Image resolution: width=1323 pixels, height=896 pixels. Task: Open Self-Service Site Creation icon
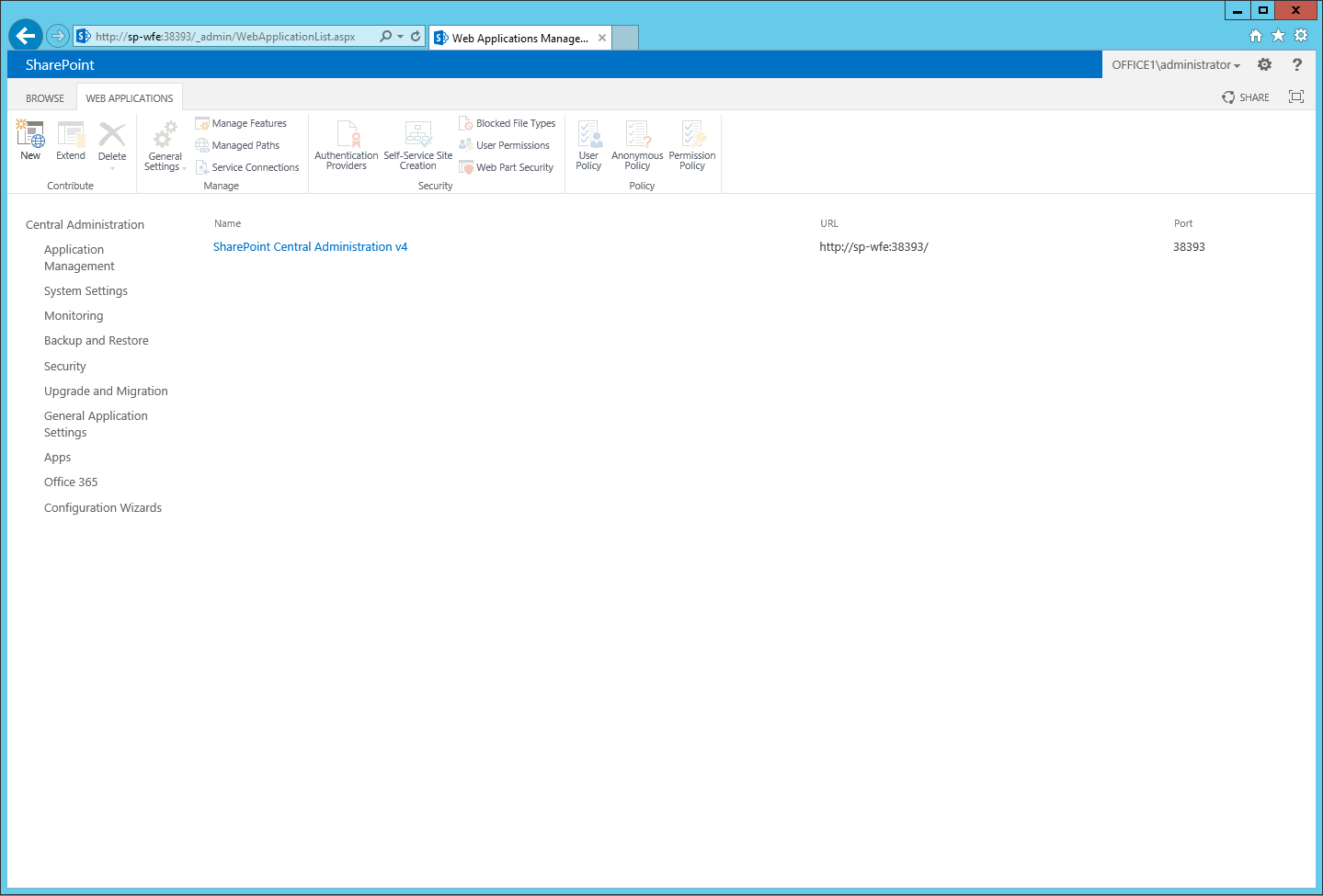click(418, 134)
